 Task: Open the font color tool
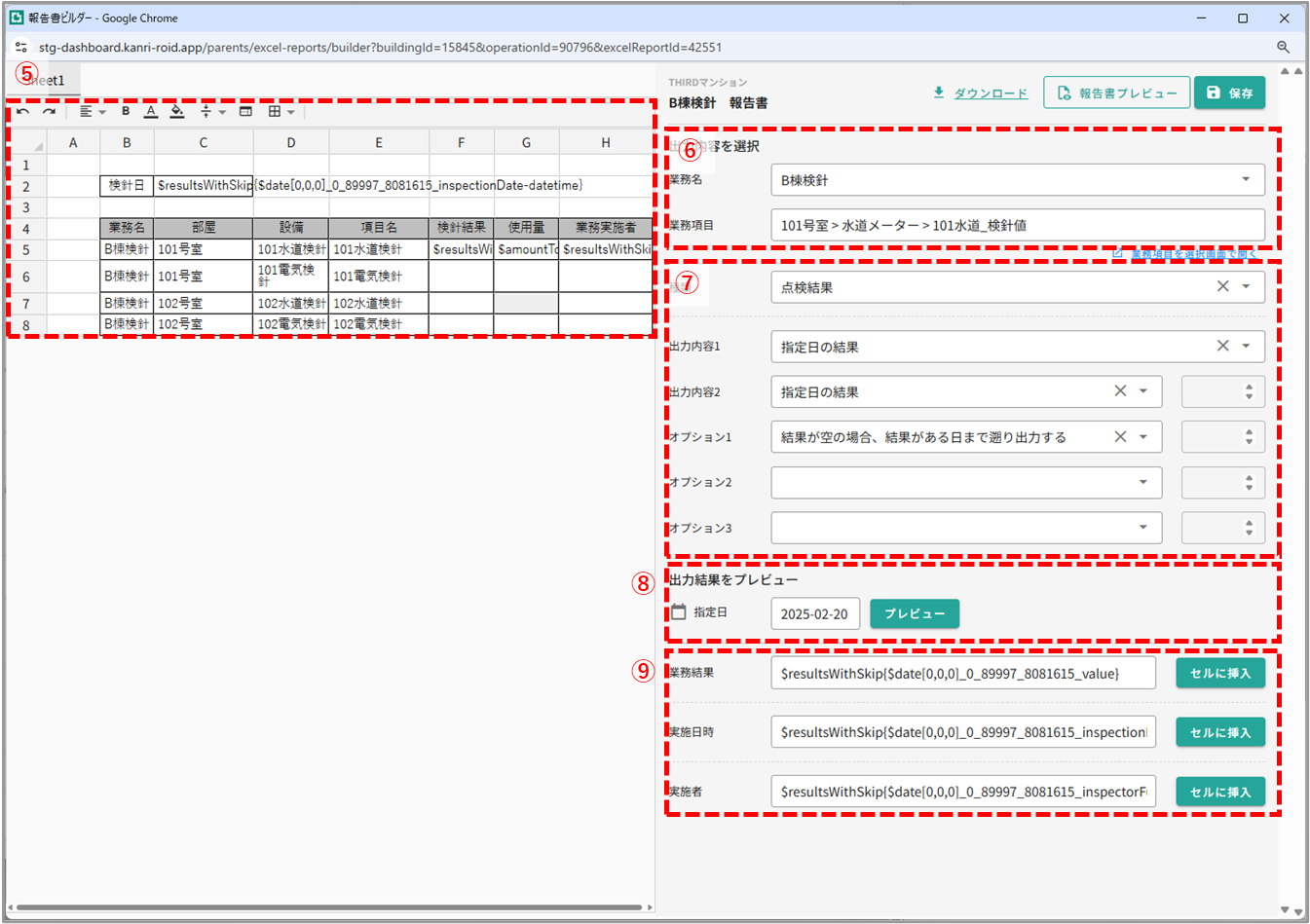pos(151,112)
